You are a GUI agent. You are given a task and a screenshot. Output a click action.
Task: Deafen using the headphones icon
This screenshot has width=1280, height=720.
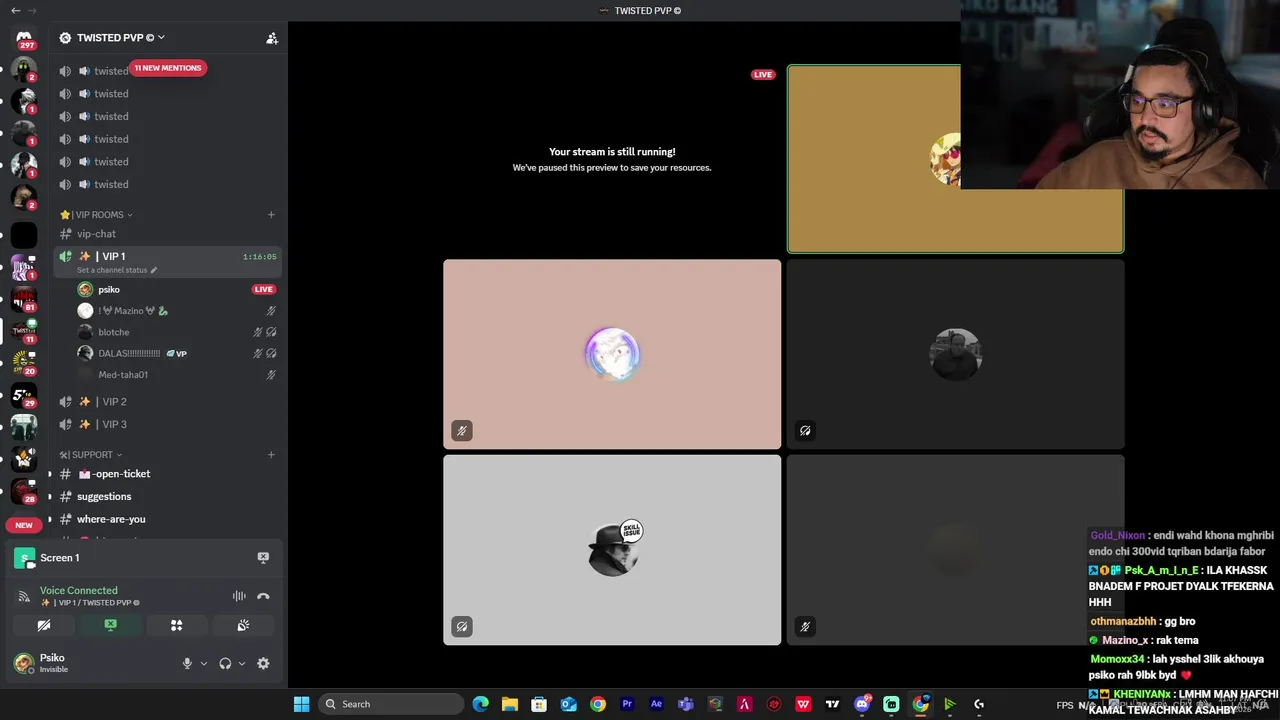click(x=225, y=663)
